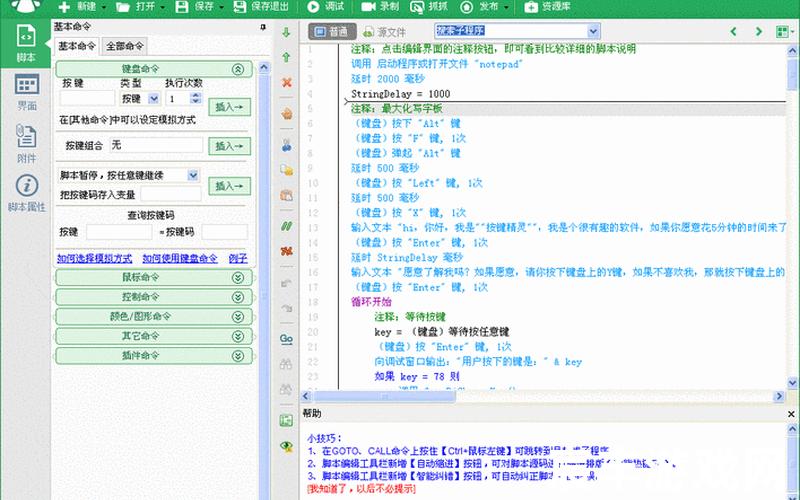Click the green eye icon in the editor toolbar
Screen dimensions: 800x500
coord(286,446)
